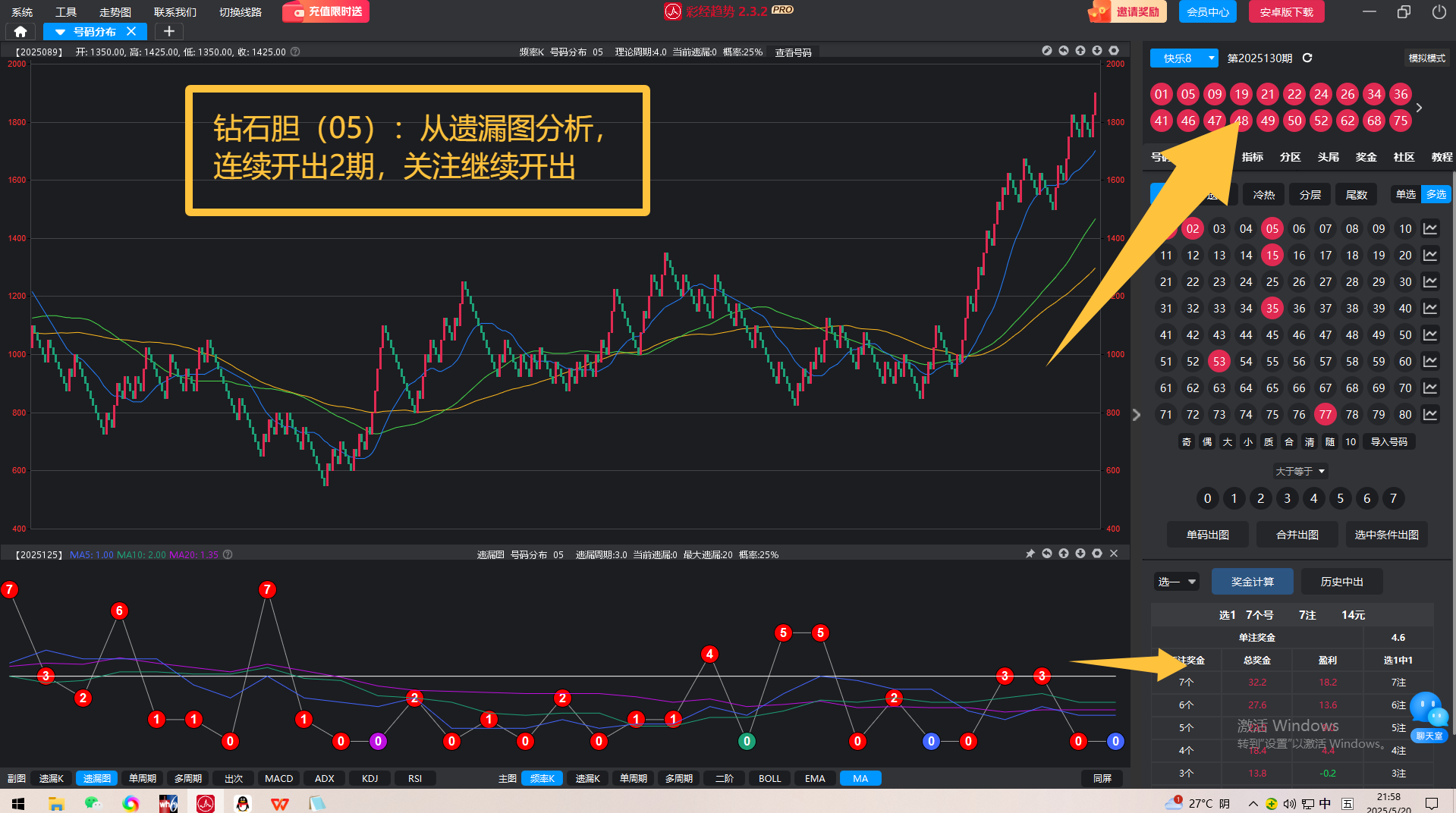
Task: Enable the MACD sub-chart indicator
Action: tap(278, 778)
